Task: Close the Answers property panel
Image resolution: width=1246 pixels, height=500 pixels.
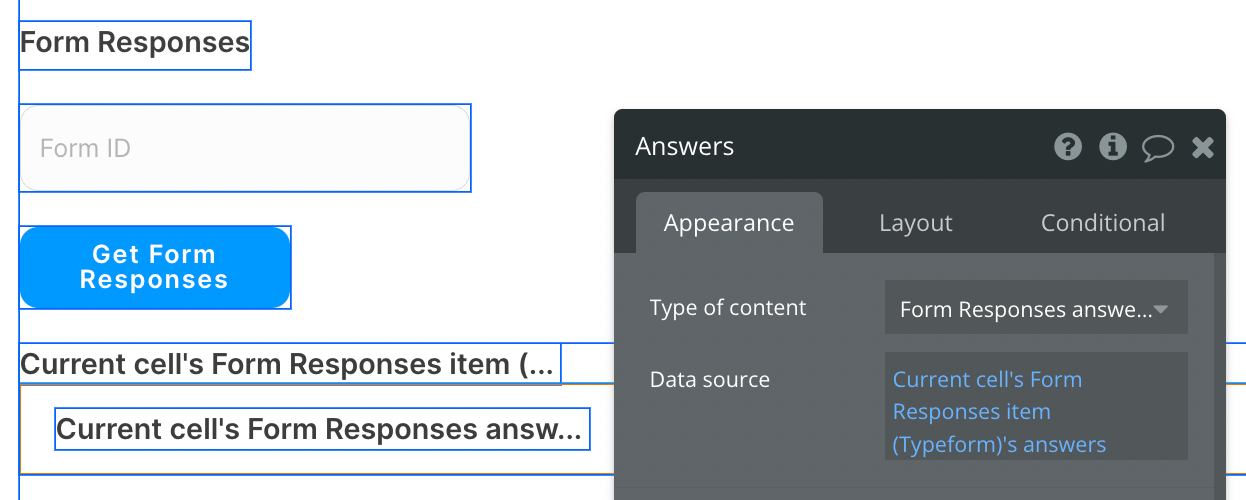Action: [1203, 148]
